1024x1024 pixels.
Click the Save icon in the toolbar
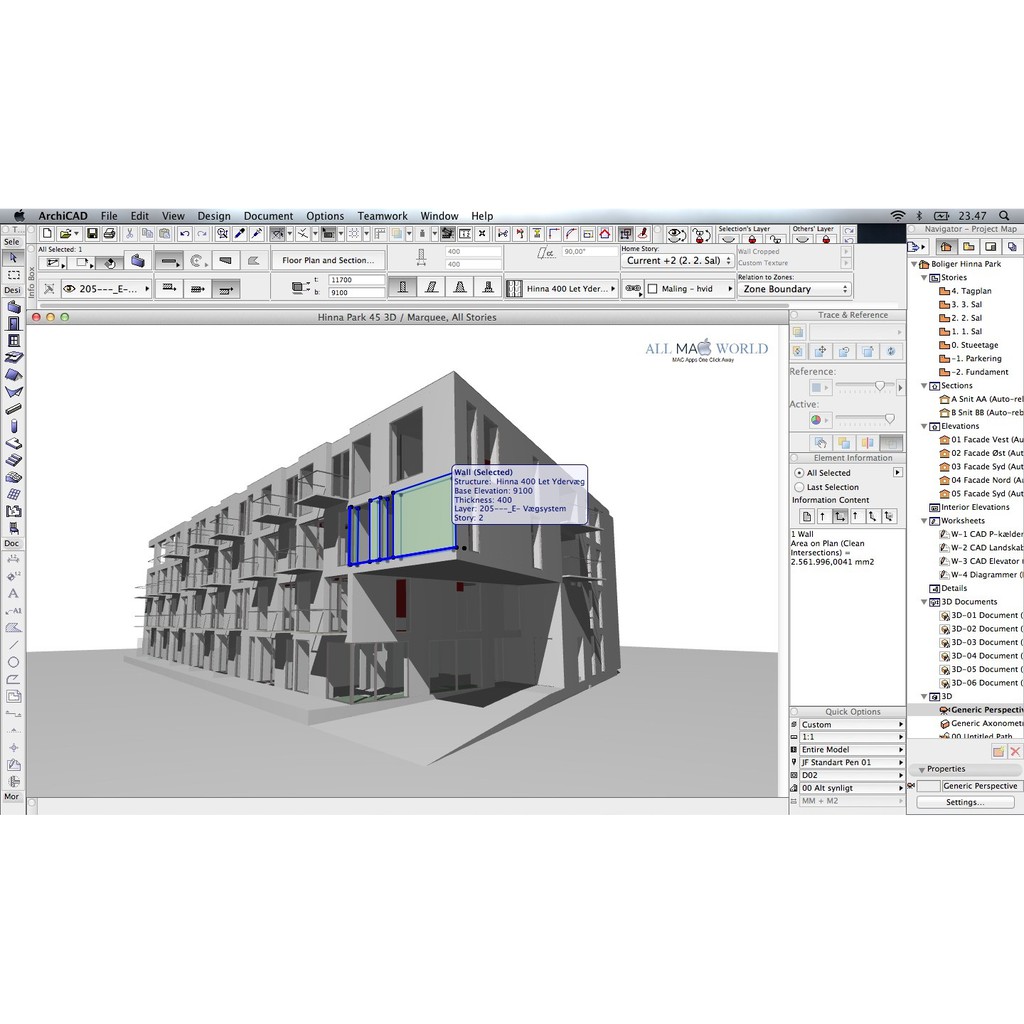coord(92,234)
